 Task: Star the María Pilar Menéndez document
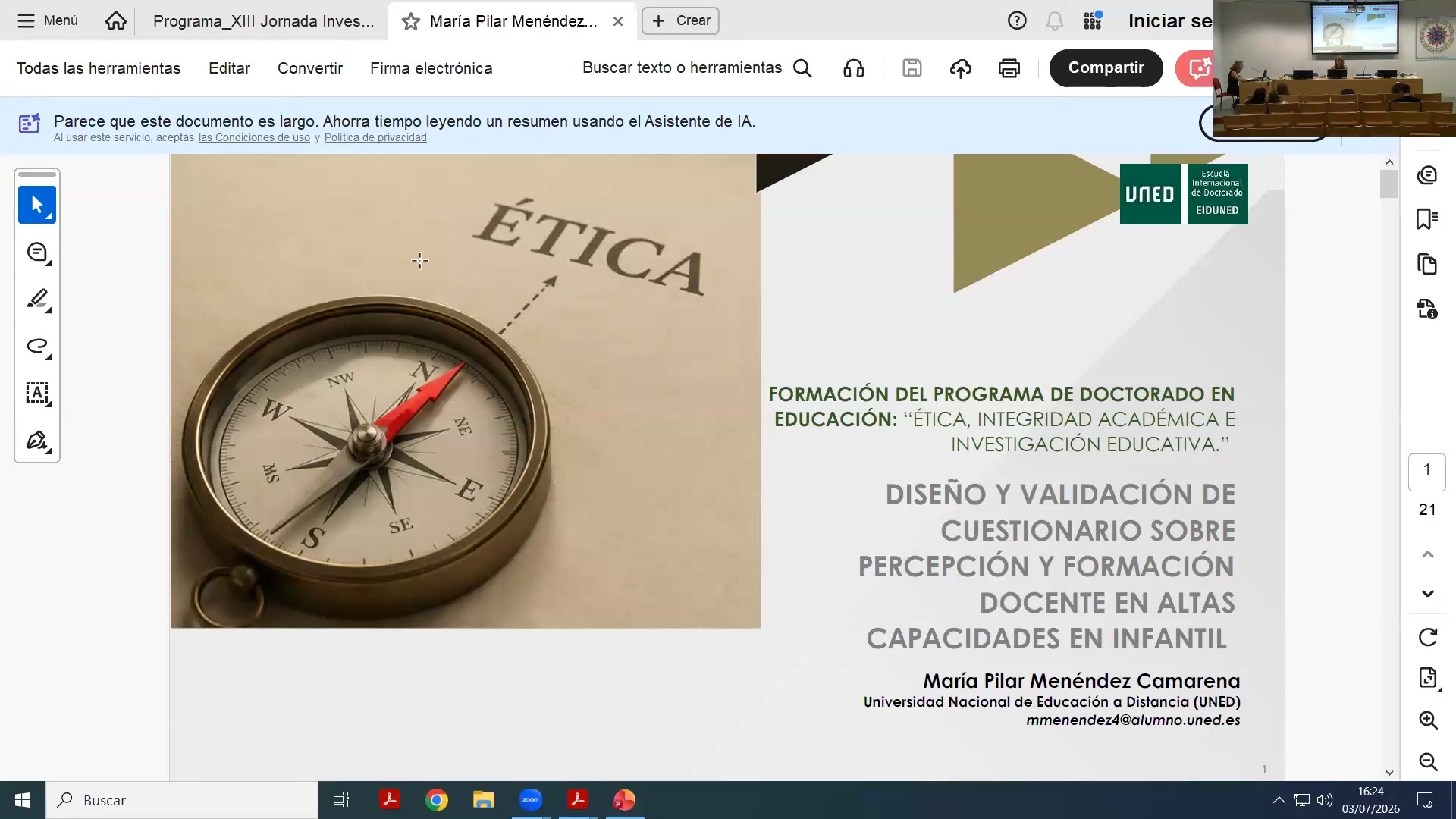click(410, 21)
